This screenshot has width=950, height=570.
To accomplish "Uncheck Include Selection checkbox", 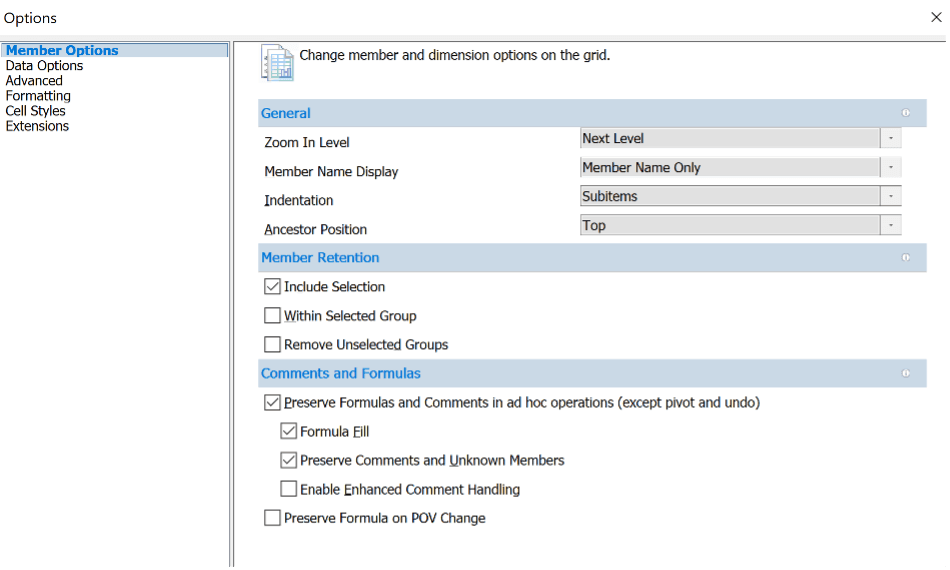I will [272, 287].
